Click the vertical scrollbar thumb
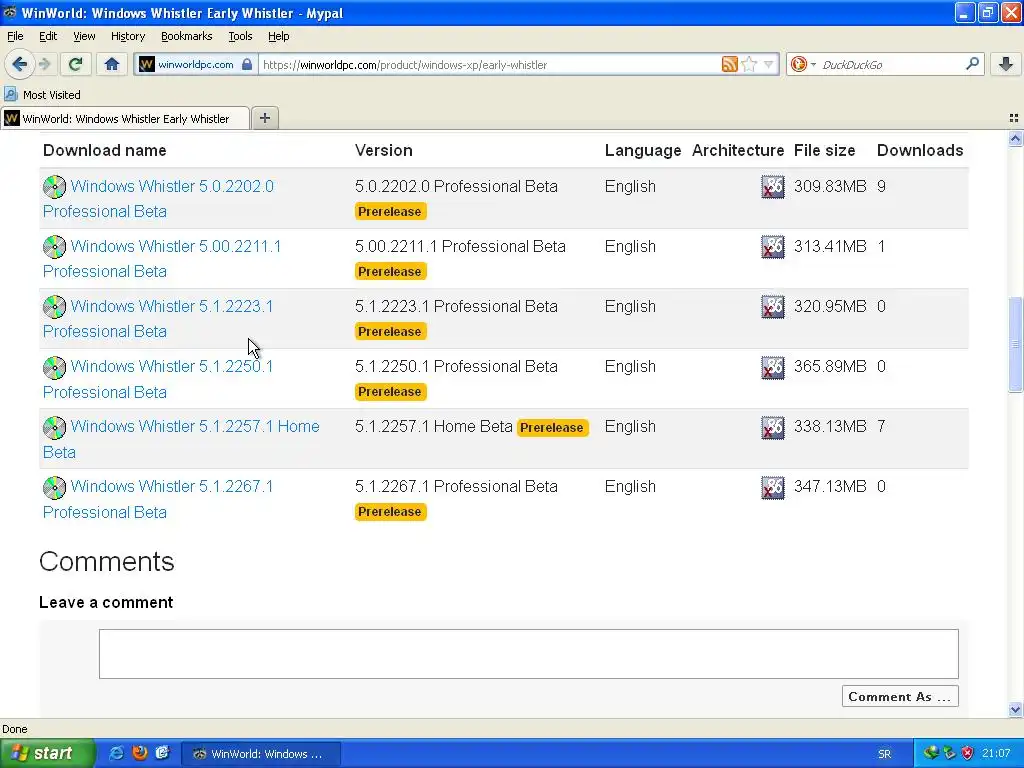Viewport: 1024px width, 768px height. pos(1015,344)
